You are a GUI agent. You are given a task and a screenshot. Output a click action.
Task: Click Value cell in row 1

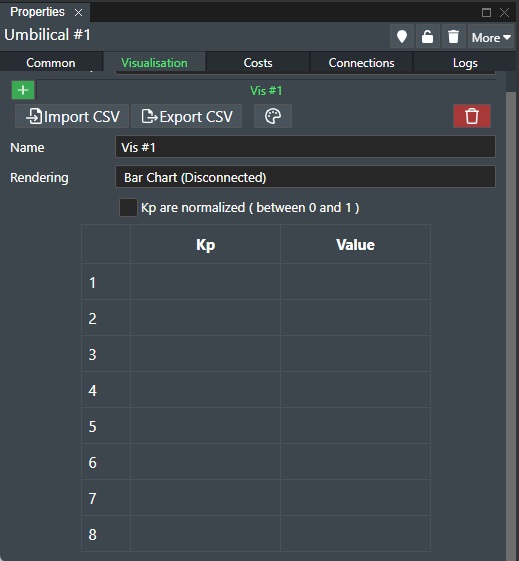pos(356,282)
